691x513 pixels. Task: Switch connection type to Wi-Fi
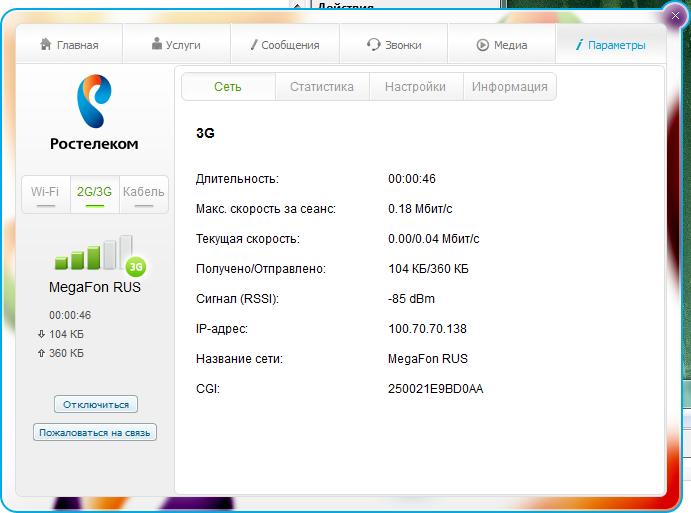pyautogui.click(x=45, y=193)
